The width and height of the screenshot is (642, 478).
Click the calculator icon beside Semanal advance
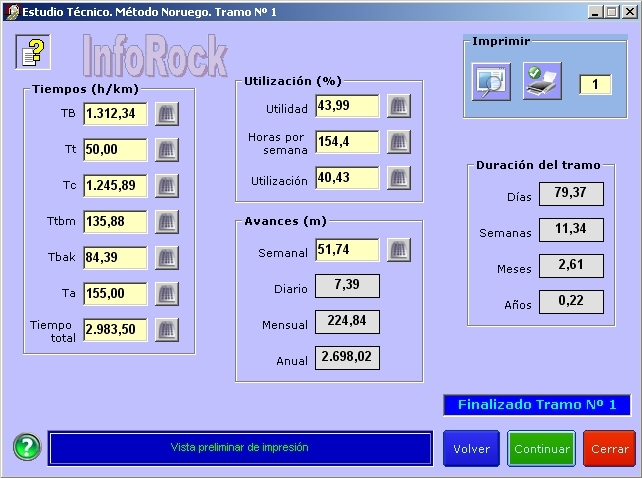point(399,250)
